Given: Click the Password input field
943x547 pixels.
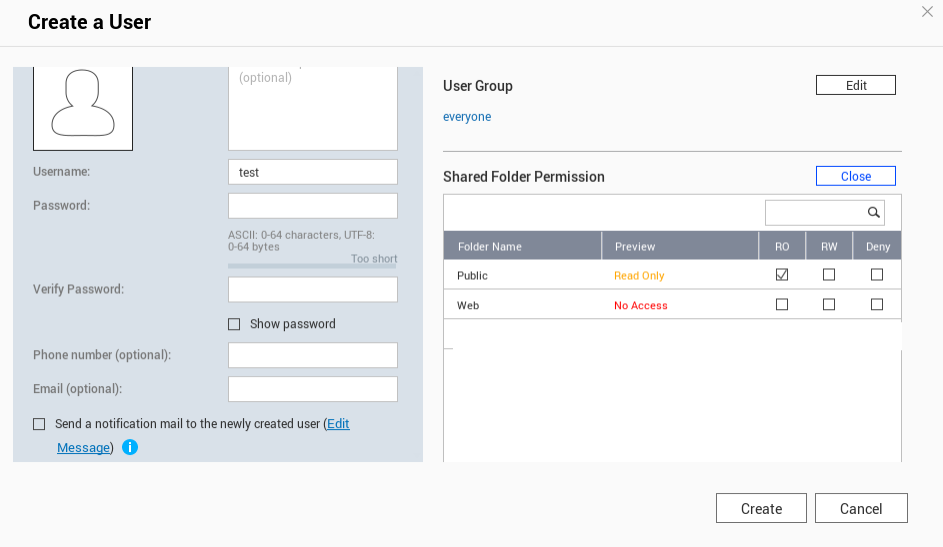Looking at the screenshot, I should pos(313,206).
